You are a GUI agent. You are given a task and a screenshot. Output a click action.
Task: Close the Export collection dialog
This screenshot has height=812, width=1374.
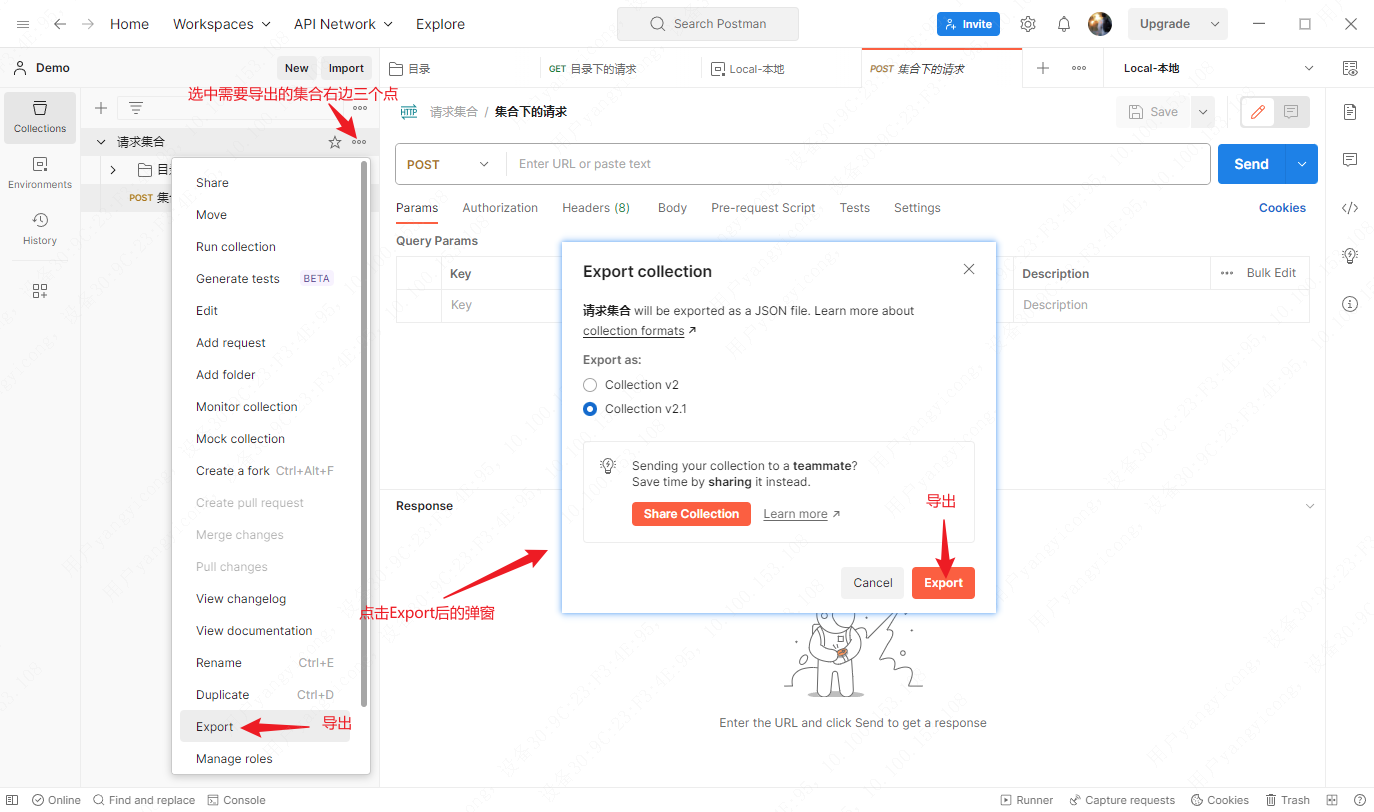(969, 269)
